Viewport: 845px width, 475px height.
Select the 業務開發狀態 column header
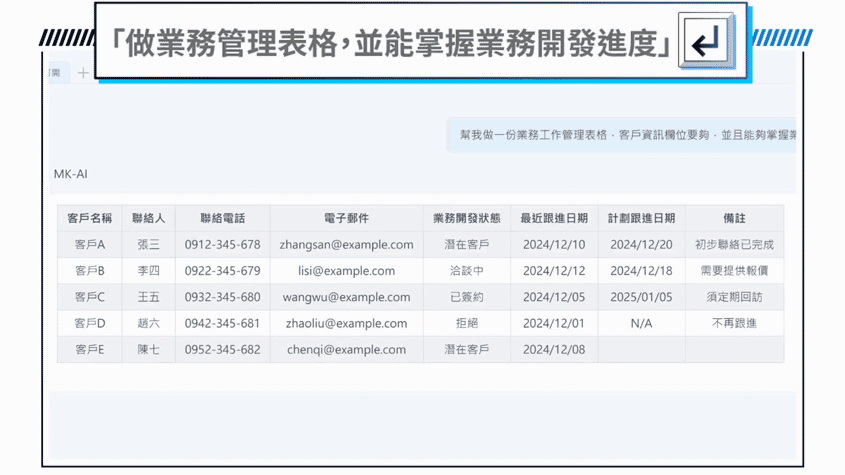click(x=466, y=218)
